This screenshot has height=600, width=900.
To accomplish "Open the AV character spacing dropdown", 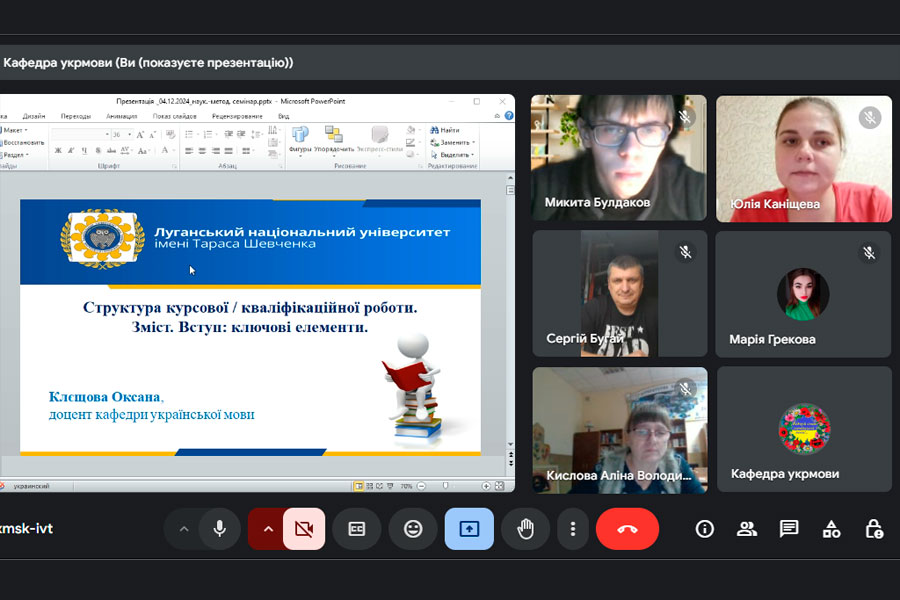I will 126,150.
